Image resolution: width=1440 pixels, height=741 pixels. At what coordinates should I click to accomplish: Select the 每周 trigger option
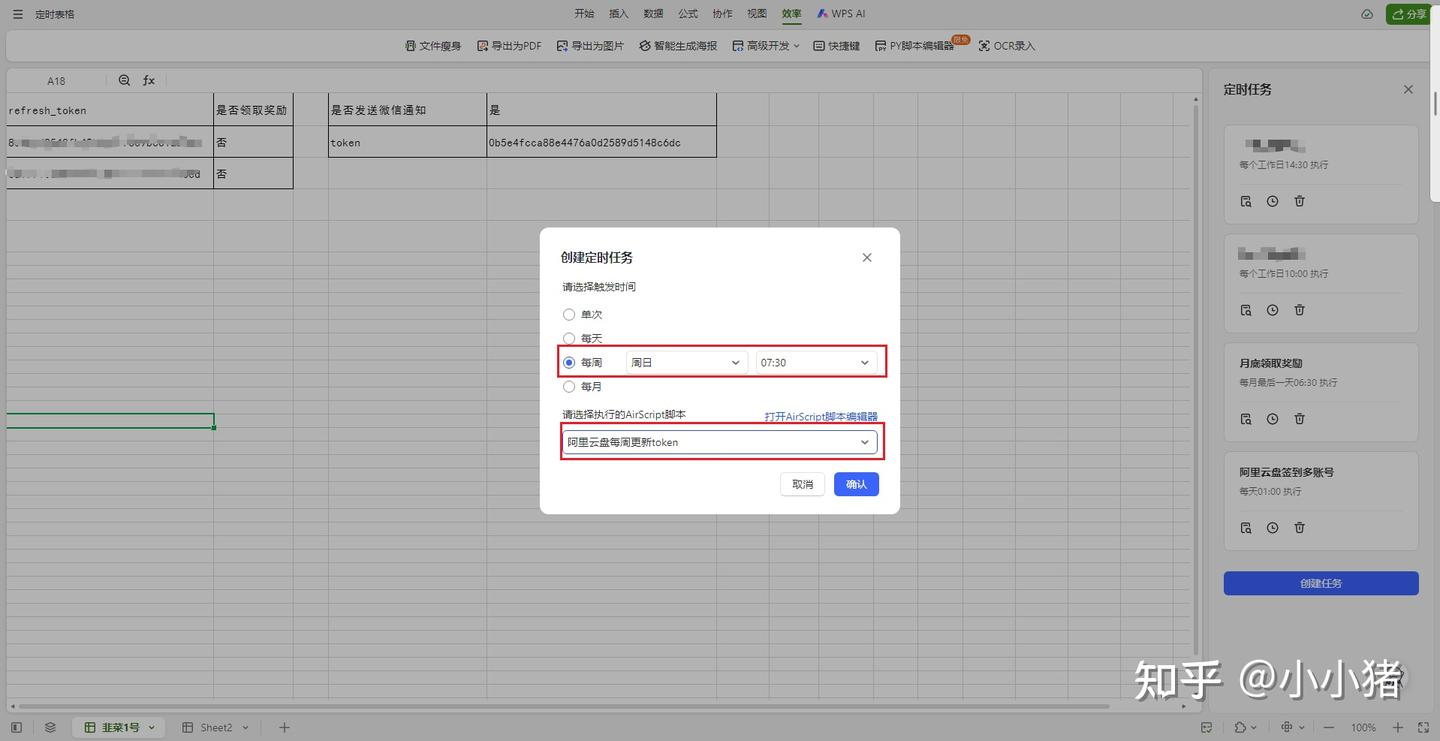569,363
